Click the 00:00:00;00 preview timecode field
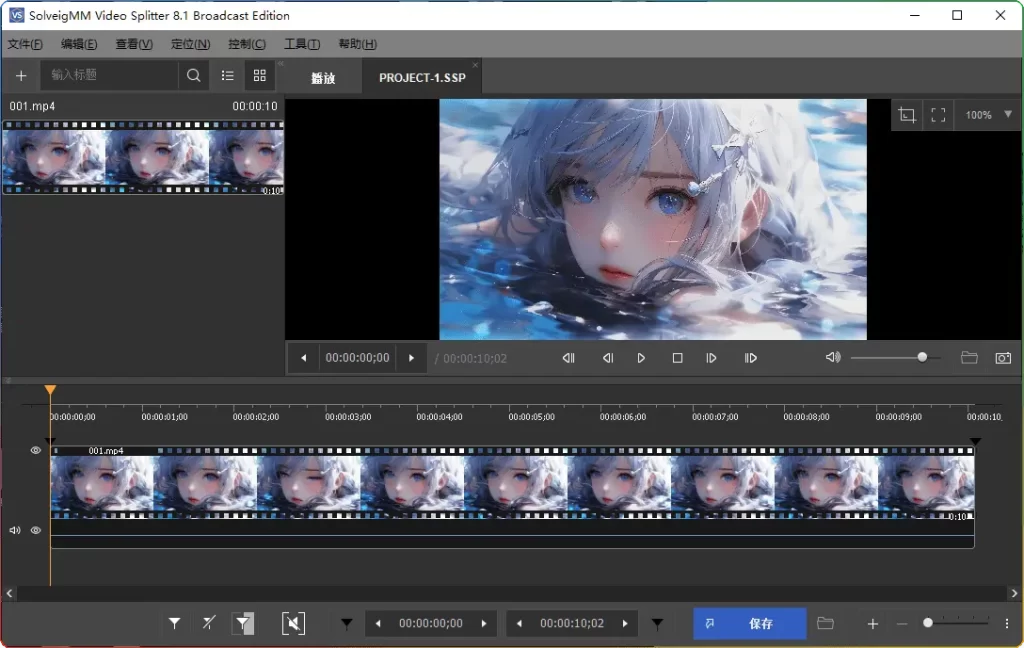The height and width of the screenshot is (648, 1024). click(357, 358)
